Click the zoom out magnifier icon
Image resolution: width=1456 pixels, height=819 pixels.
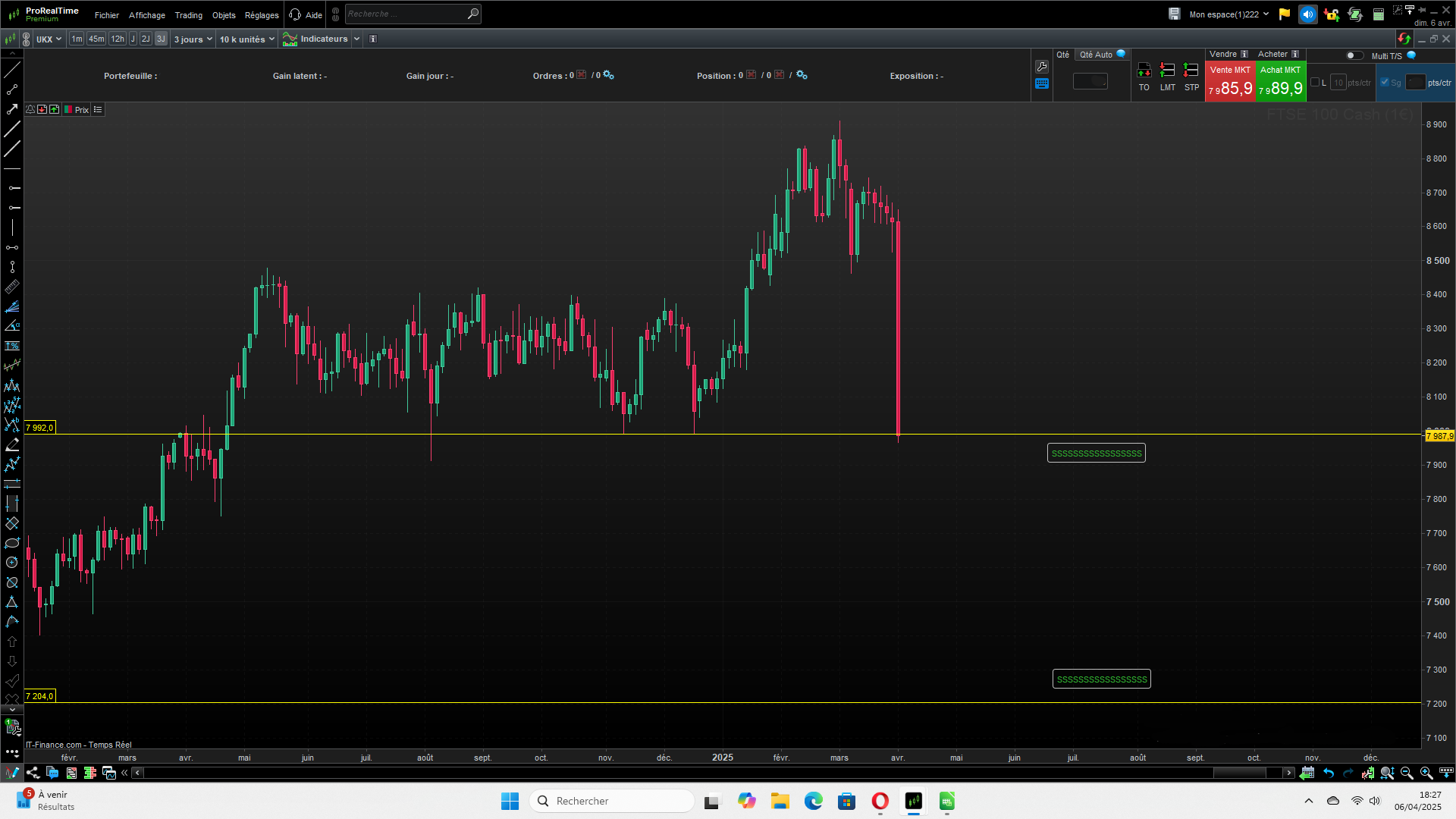point(1407,773)
